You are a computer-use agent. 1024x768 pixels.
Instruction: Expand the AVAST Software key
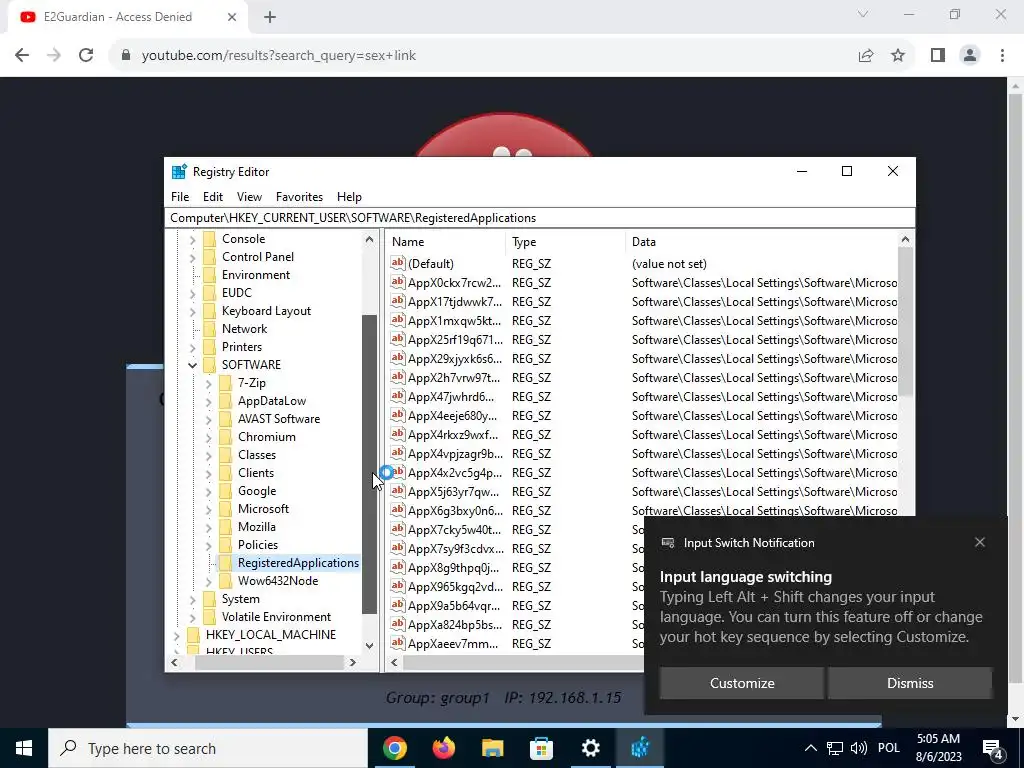(x=209, y=419)
